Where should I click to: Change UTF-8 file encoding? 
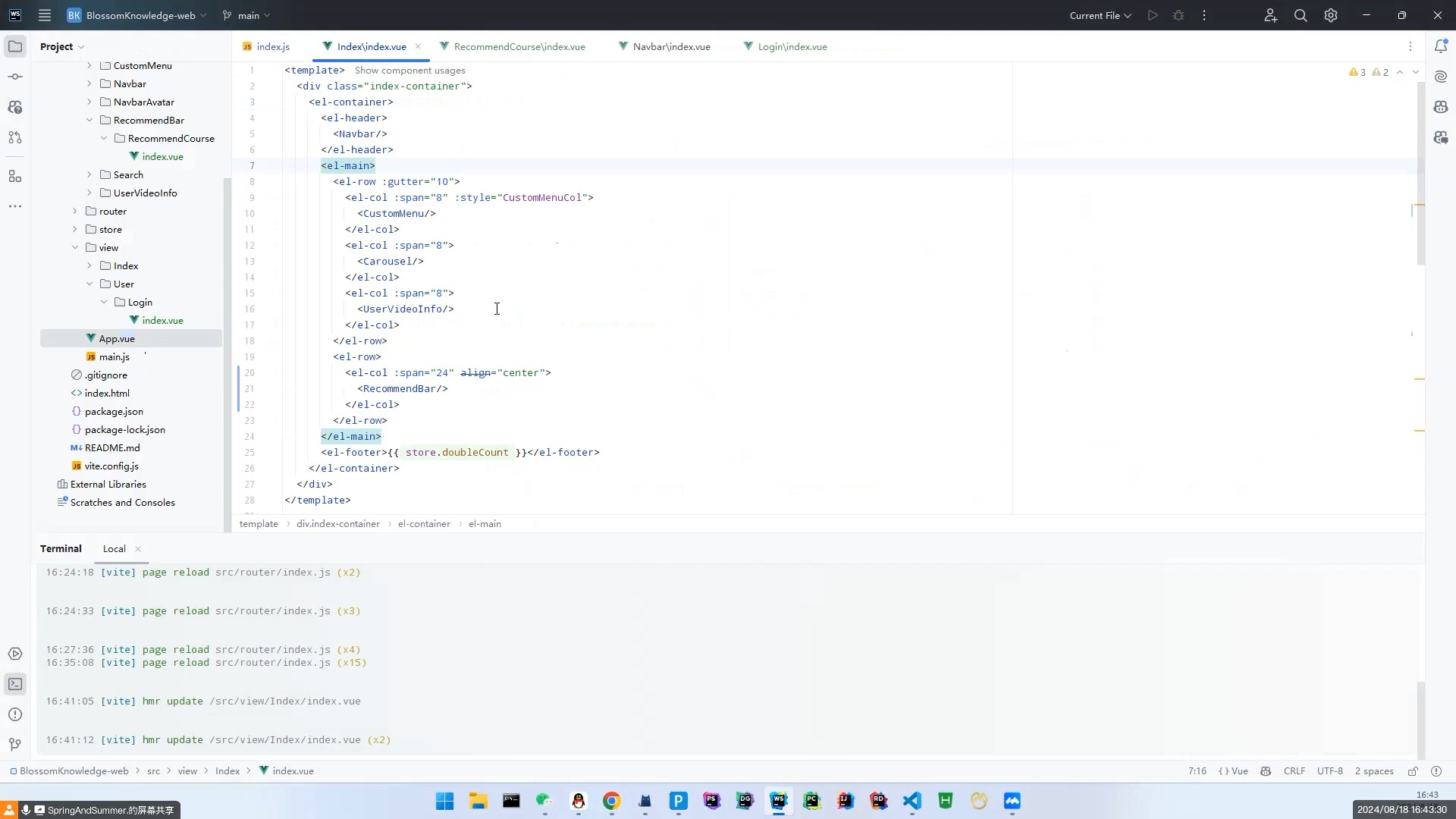click(x=1330, y=771)
